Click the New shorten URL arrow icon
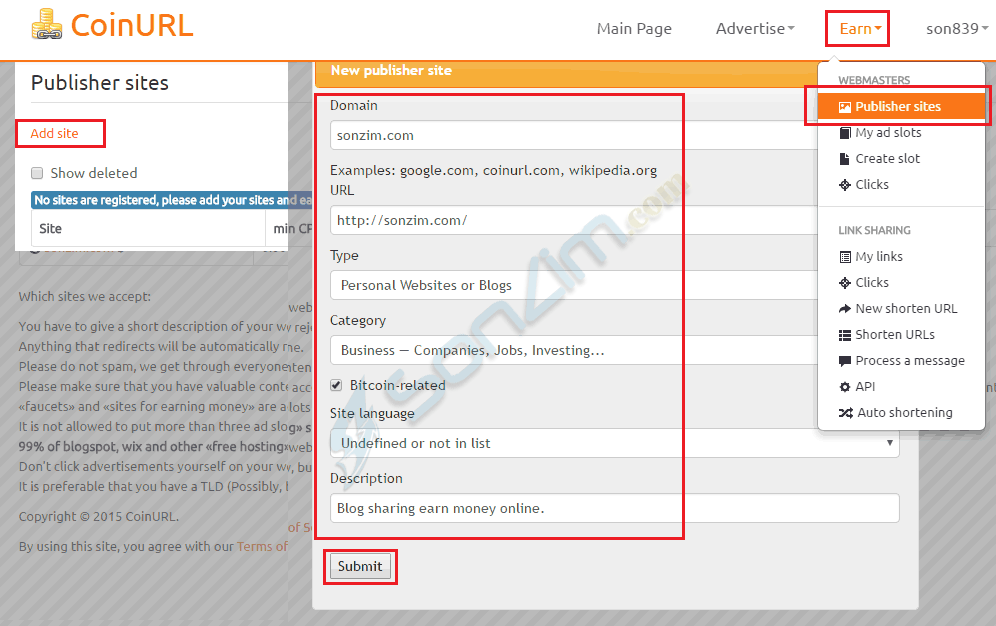 [x=845, y=309]
